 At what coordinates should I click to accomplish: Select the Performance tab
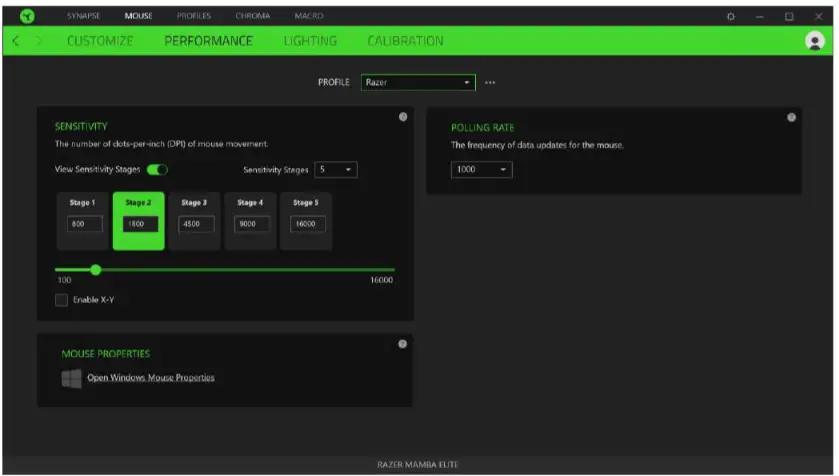(x=208, y=41)
